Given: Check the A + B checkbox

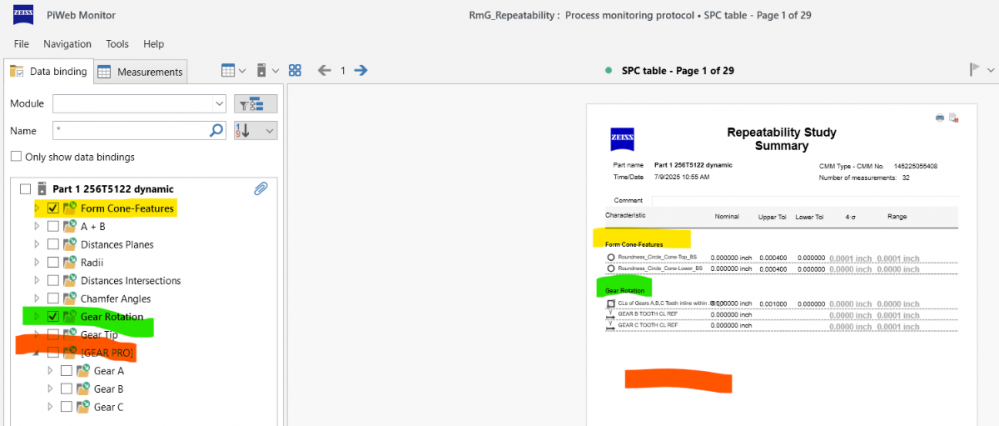Looking at the screenshot, I should (54, 226).
